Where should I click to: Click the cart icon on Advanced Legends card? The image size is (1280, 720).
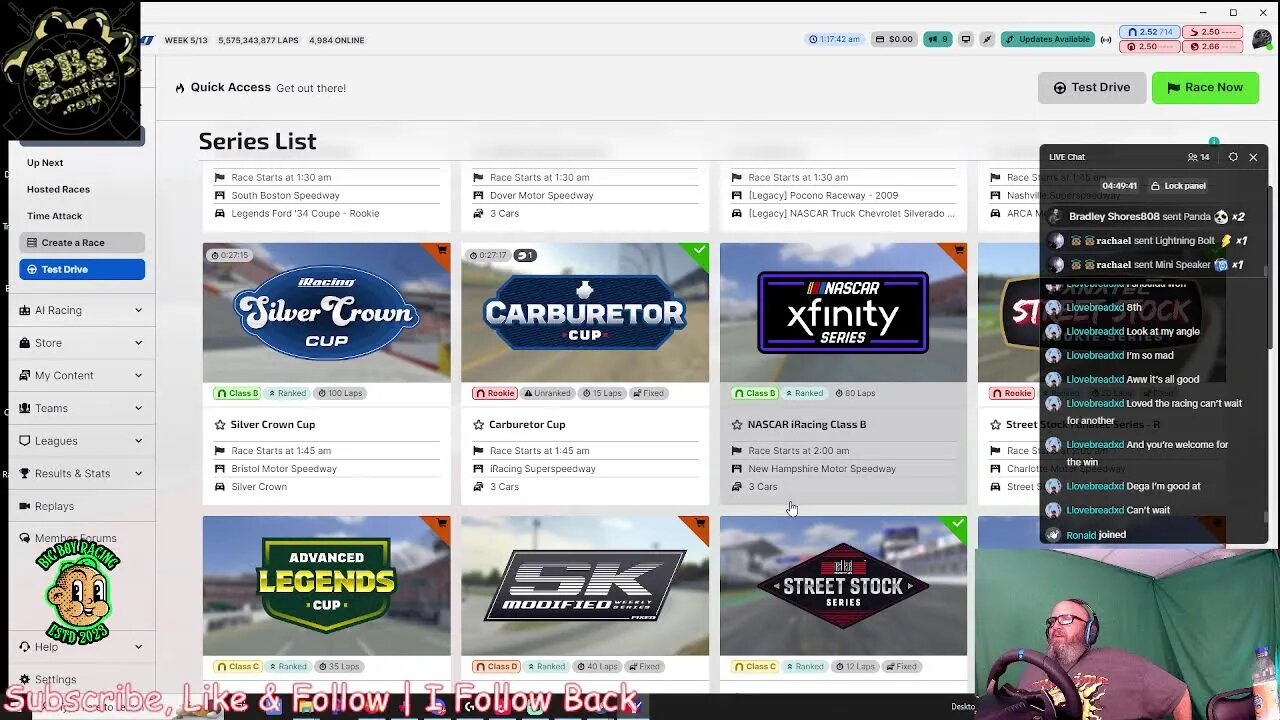click(x=442, y=523)
